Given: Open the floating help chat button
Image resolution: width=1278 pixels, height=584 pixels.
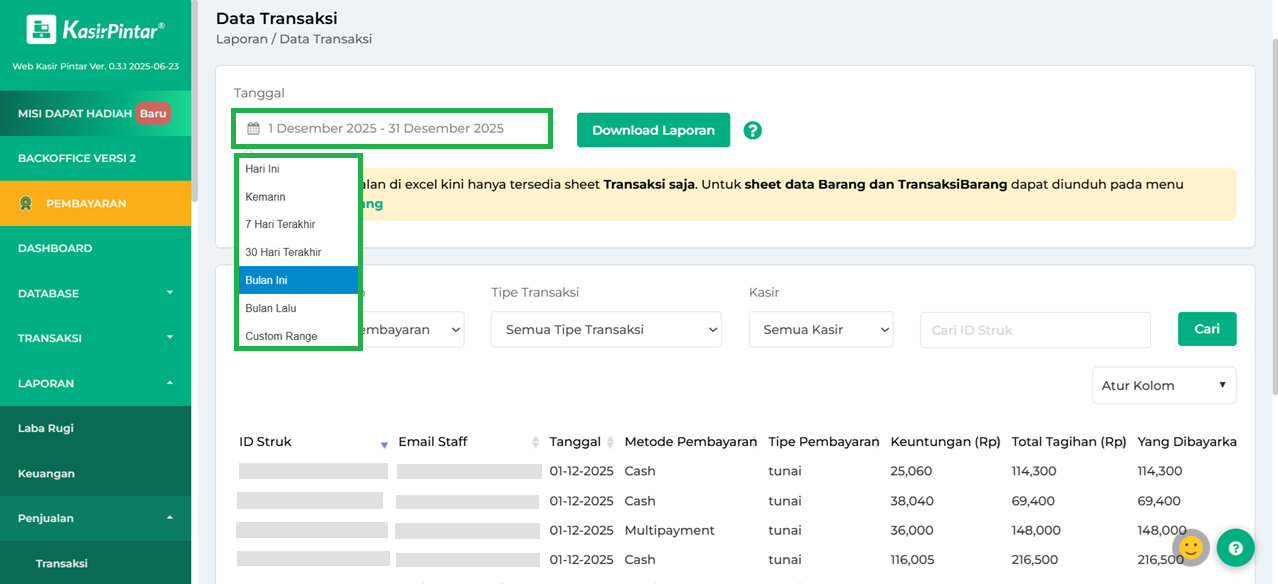Looking at the screenshot, I should pyautogui.click(x=1235, y=548).
